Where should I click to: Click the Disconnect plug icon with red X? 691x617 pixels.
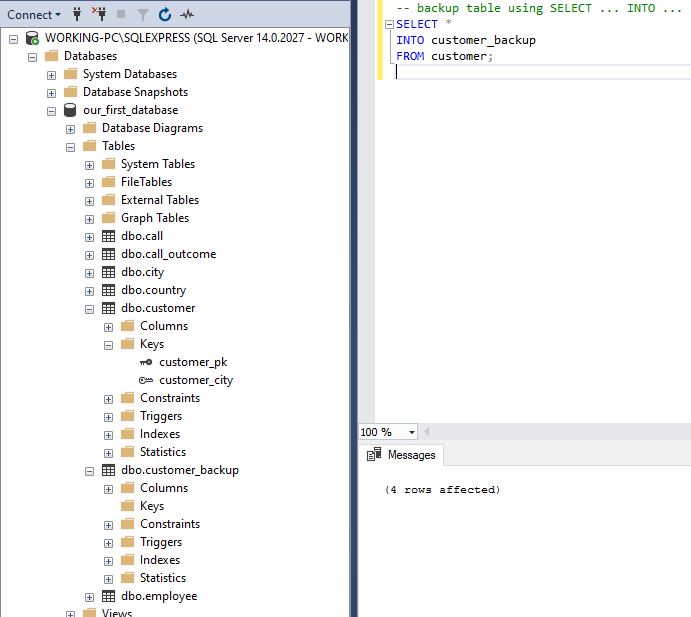click(99, 14)
